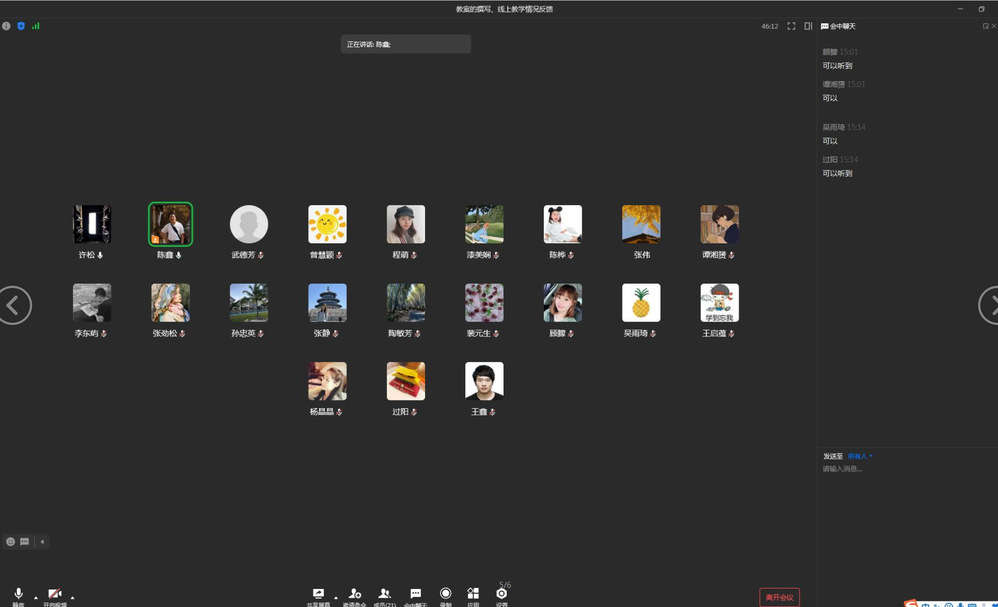This screenshot has width=998, height=607.
Task: Open meeting settings (设置) gear icon
Action: (x=502, y=594)
